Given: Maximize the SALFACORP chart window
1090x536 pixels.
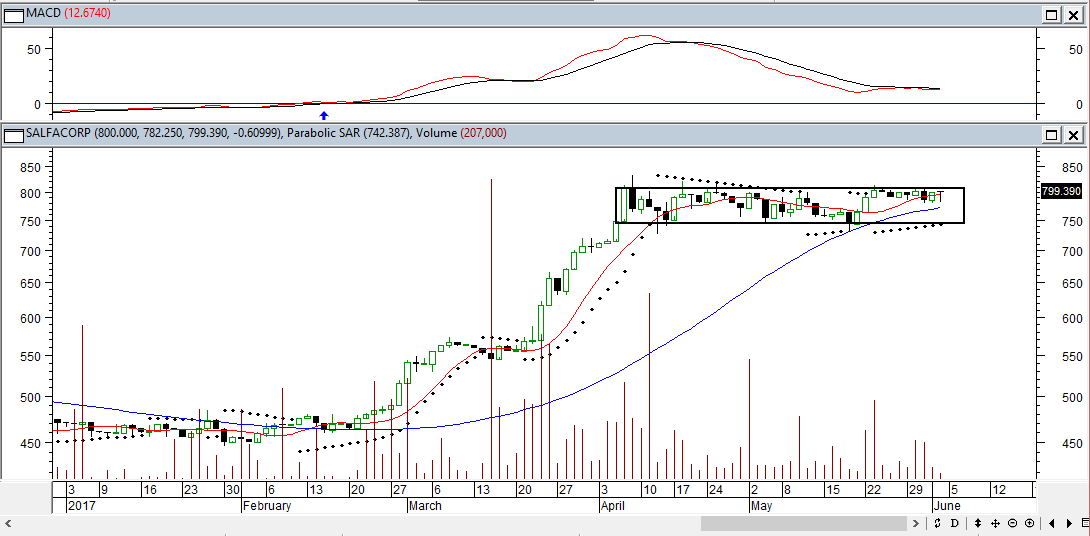Looking at the screenshot, I should pyautogui.click(x=1051, y=134).
